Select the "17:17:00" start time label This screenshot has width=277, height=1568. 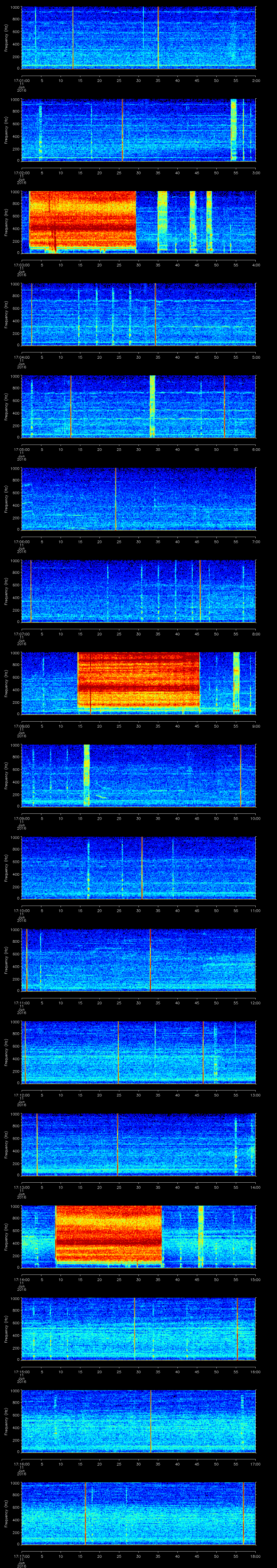(x=21, y=1556)
